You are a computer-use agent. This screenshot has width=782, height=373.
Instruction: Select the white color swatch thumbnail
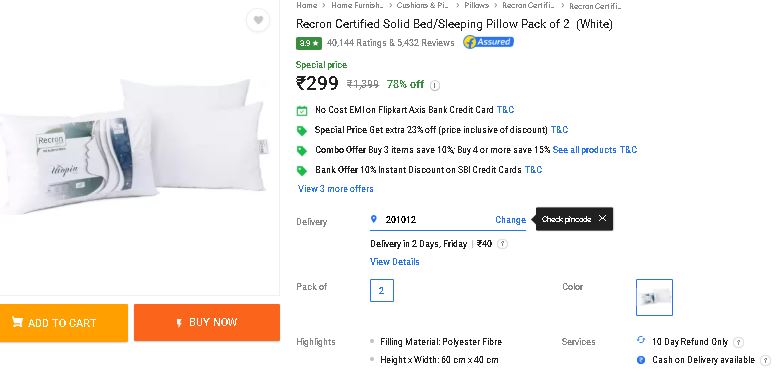pos(654,297)
